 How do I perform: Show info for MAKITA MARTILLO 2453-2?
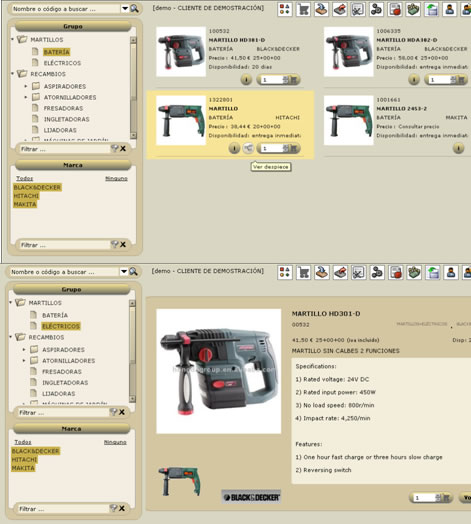tap(458, 148)
